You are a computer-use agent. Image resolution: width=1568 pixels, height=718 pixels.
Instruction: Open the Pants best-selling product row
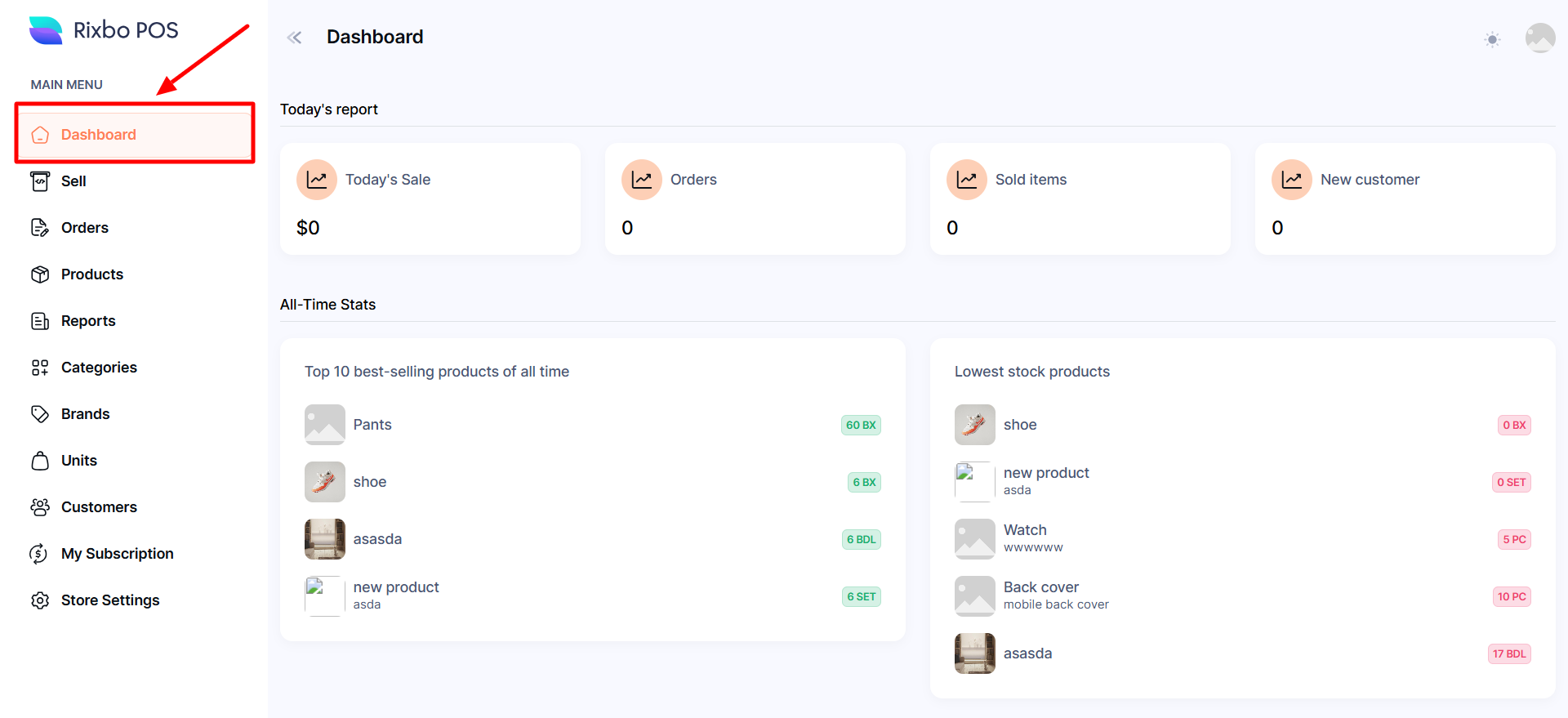point(372,425)
